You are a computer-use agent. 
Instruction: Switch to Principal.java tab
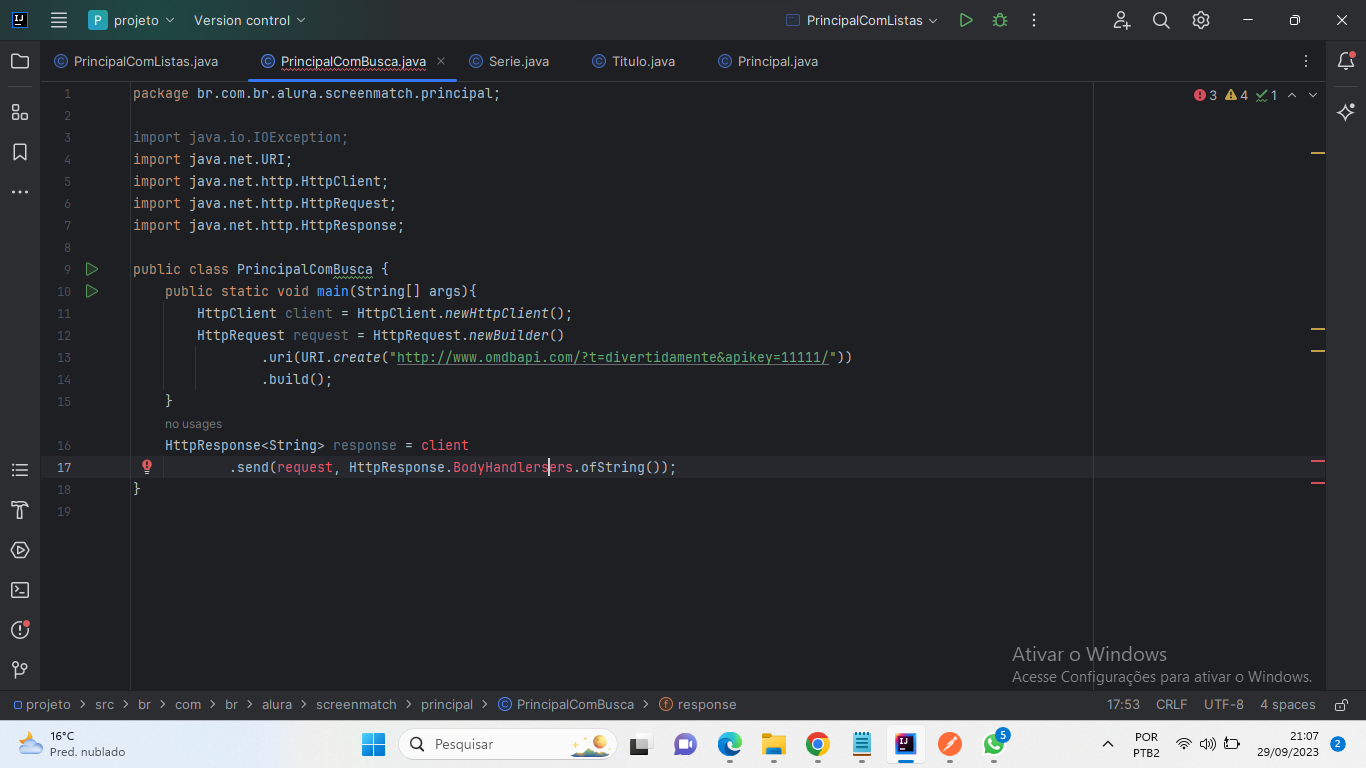[x=768, y=61]
